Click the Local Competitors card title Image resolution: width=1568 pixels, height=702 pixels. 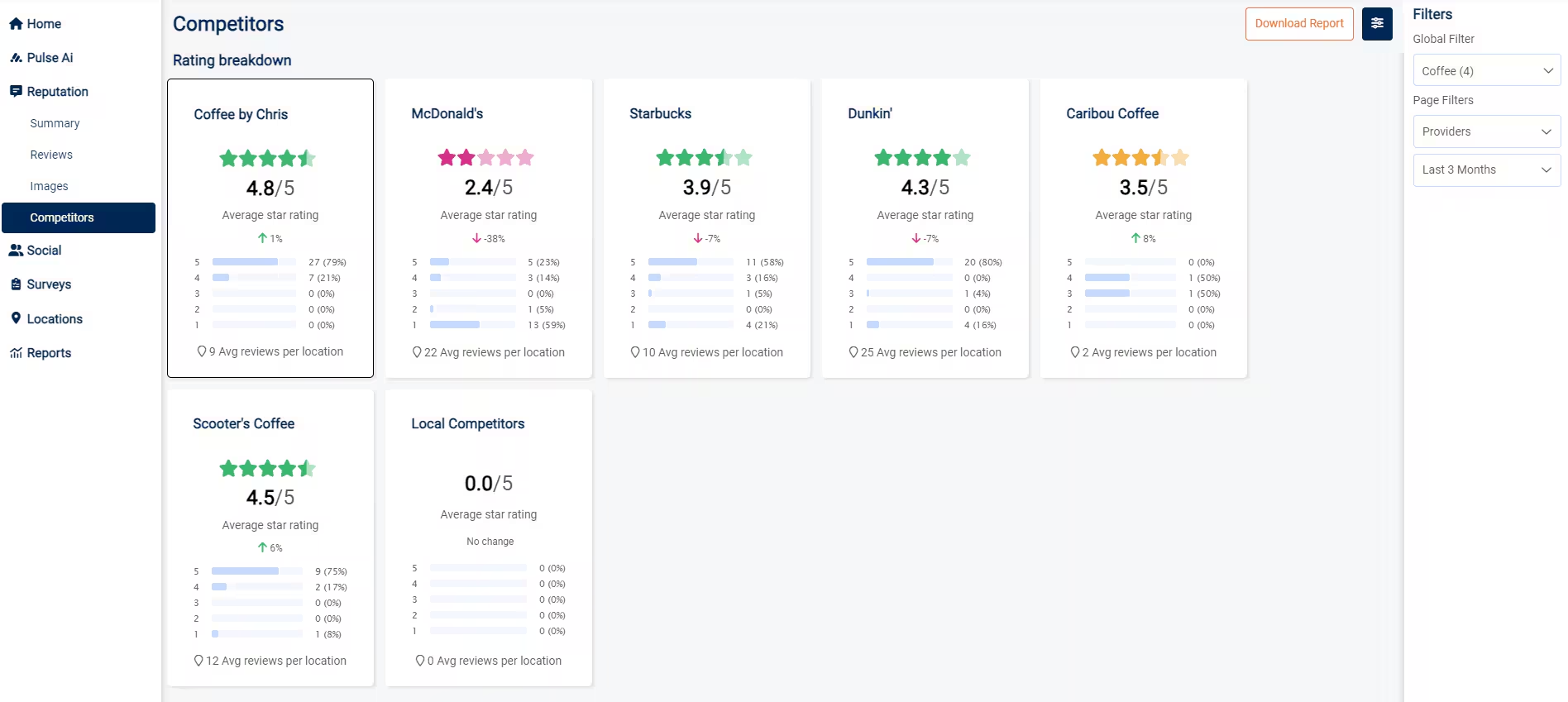(468, 423)
